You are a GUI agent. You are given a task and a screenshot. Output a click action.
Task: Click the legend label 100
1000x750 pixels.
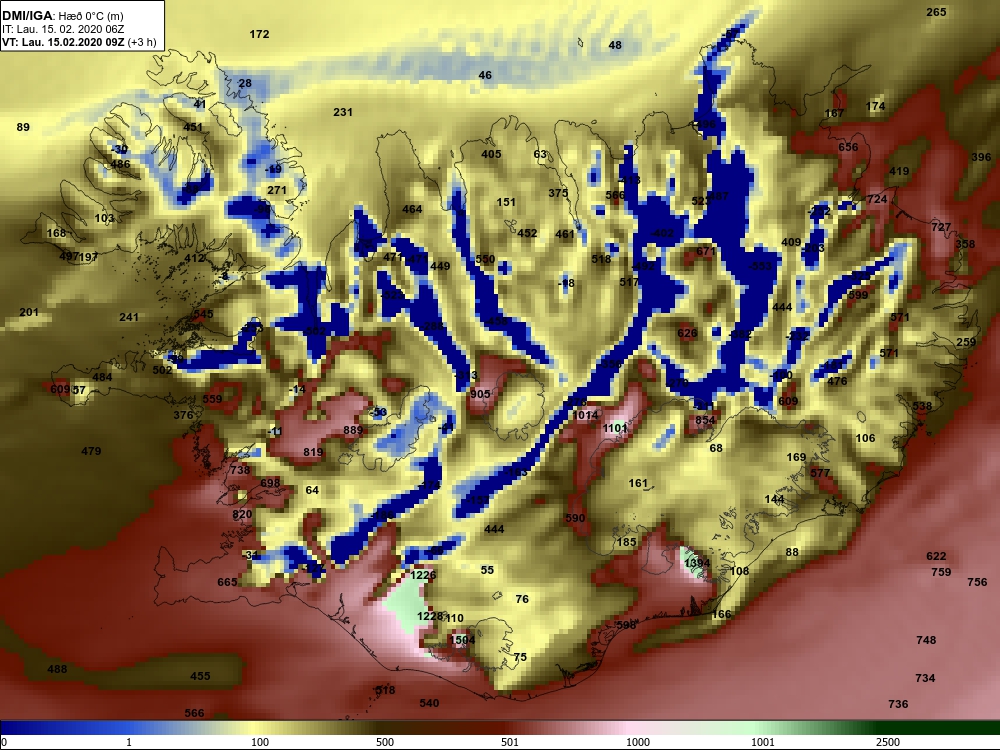tap(260, 742)
